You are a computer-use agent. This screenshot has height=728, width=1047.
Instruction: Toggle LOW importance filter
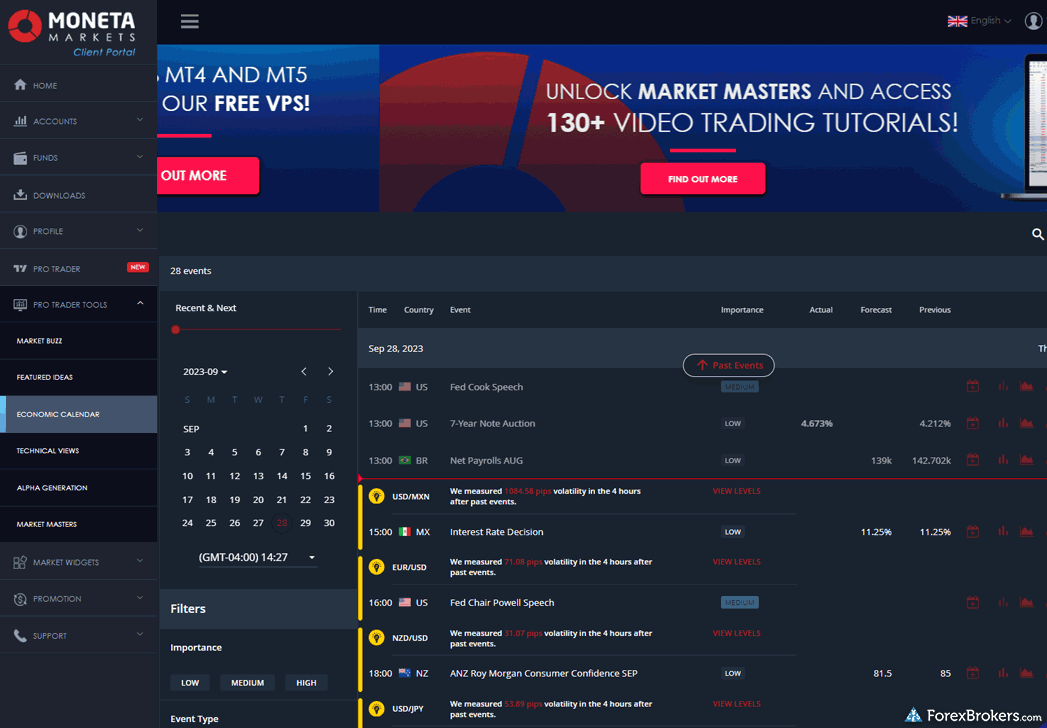pyautogui.click(x=190, y=683)
